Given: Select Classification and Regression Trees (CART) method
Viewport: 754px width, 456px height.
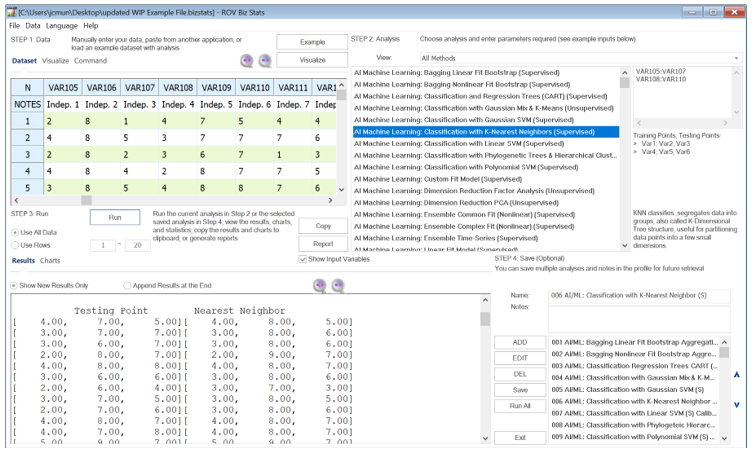Looking at the screenshot, I should pyautogui.click(x=486, y=96).
